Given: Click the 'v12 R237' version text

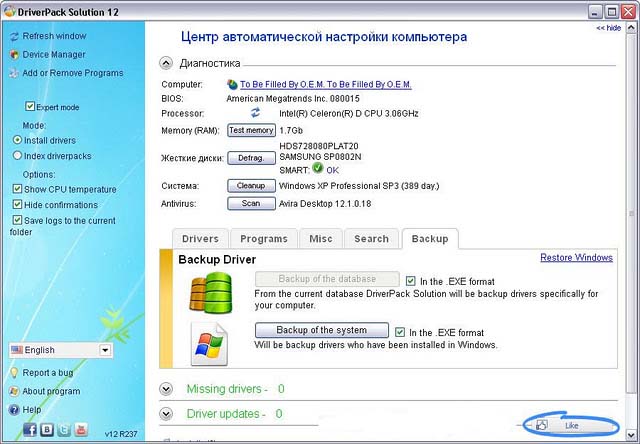Looking at the screenshot, I should click(121, 433).
